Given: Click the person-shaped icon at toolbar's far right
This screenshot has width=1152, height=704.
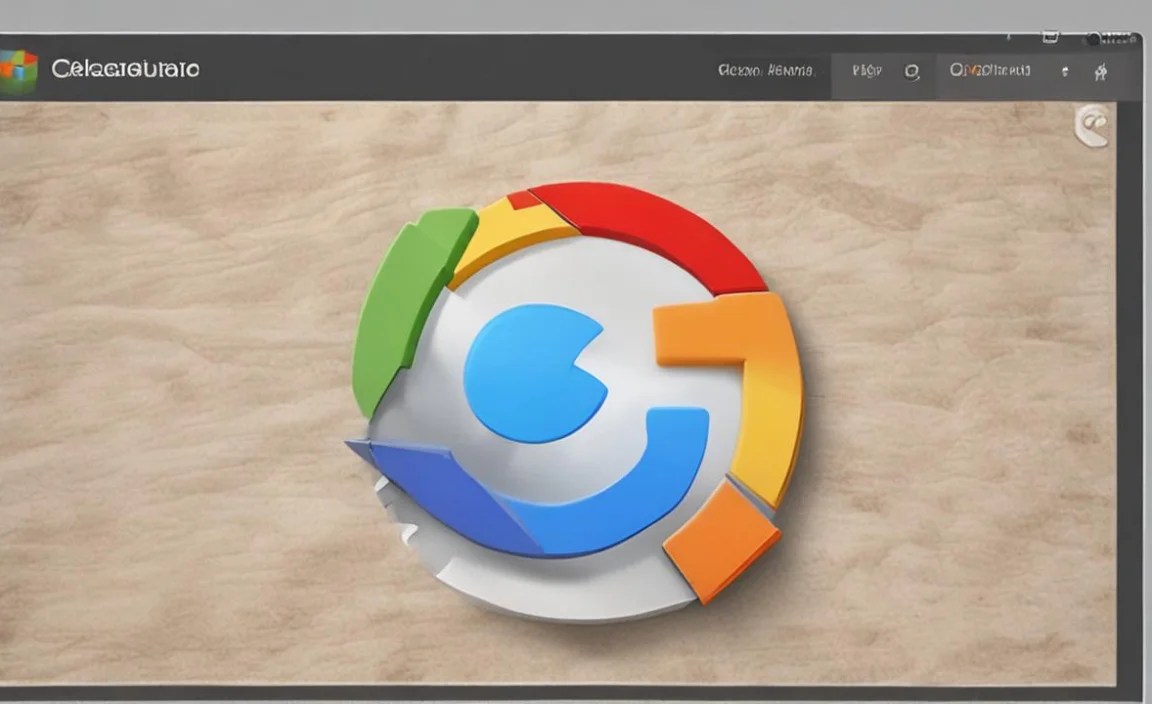Looking at the screenshot, I should 1101,72.
